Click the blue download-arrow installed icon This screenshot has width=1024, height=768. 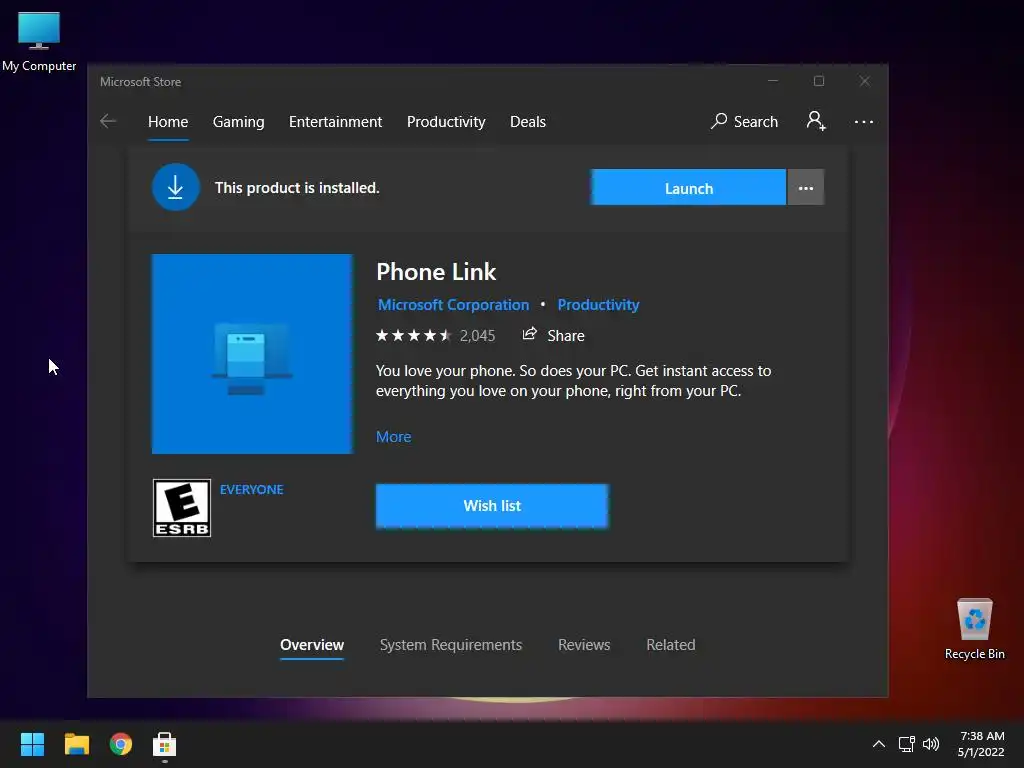tap(176, 187)
